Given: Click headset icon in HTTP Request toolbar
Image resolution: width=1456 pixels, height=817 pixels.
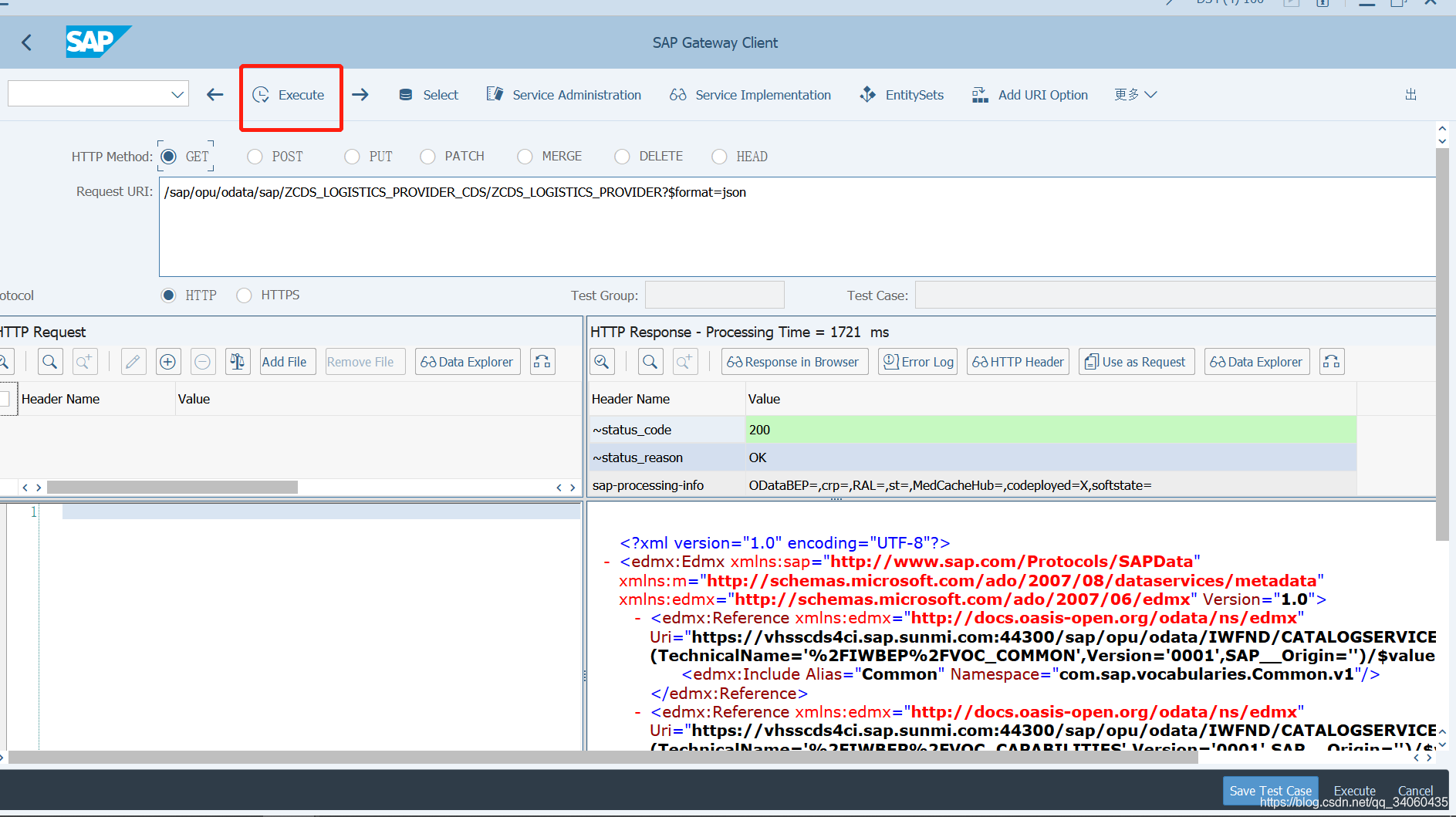Looking at the screenshot, I should [542, 362].
